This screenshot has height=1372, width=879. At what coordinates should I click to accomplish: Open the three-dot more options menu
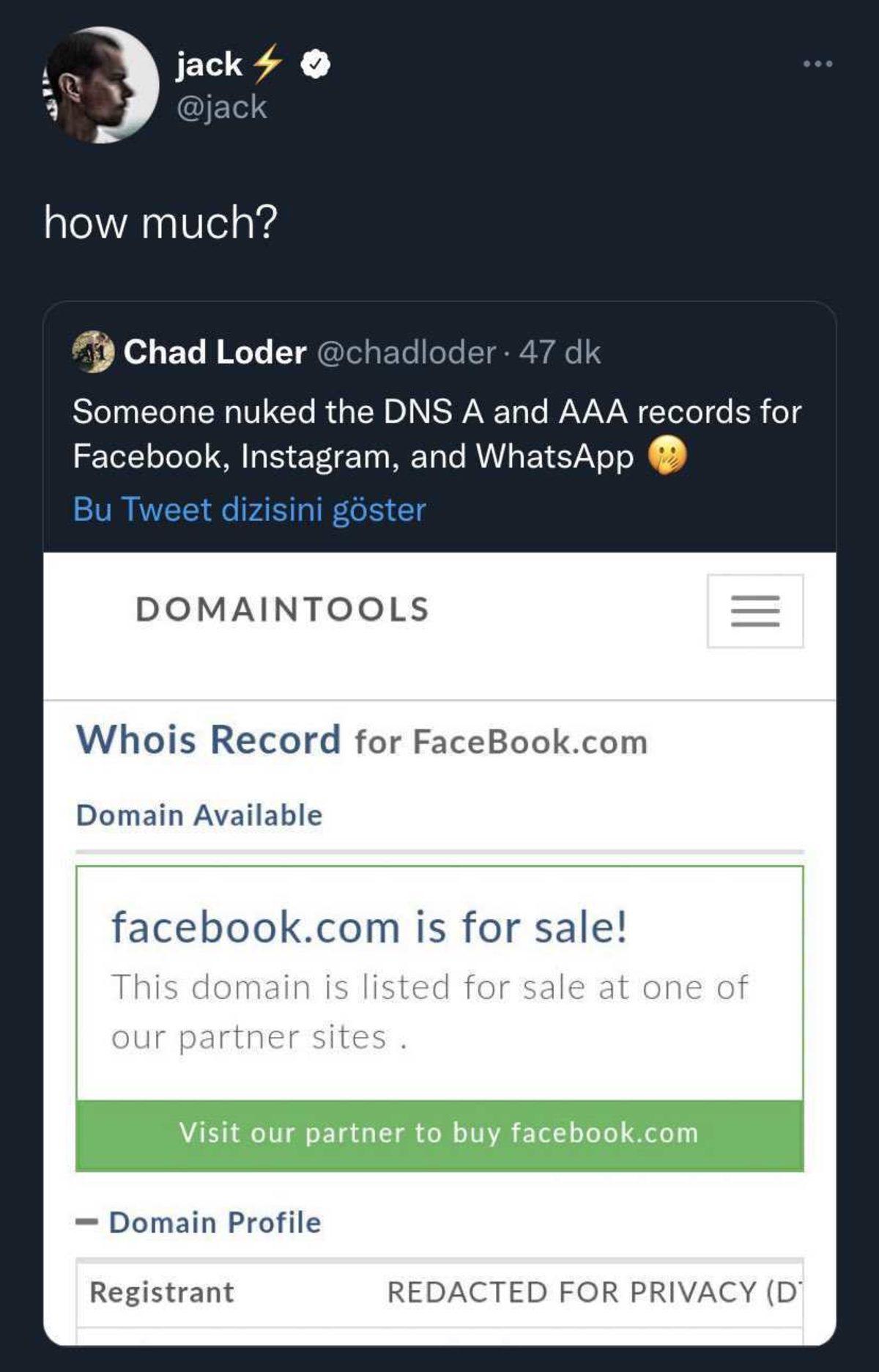817,64
